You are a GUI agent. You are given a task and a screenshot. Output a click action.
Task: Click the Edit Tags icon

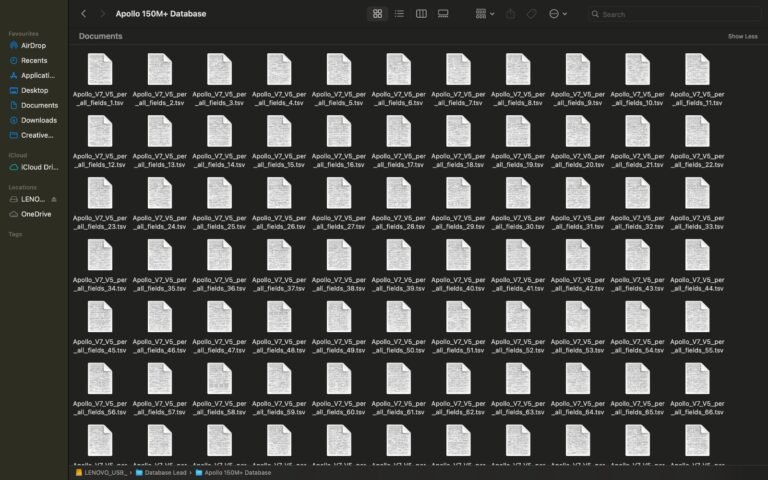[532, 14]
